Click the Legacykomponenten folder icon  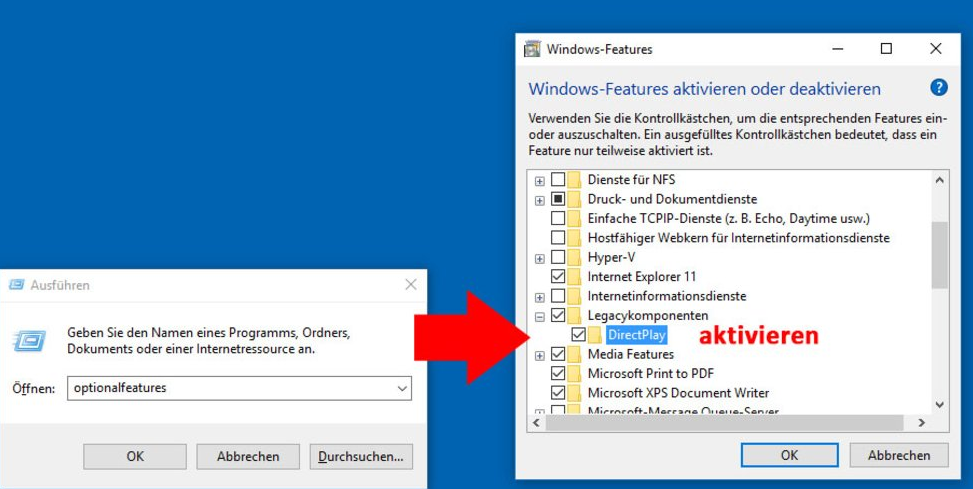[x=574, y=315]
